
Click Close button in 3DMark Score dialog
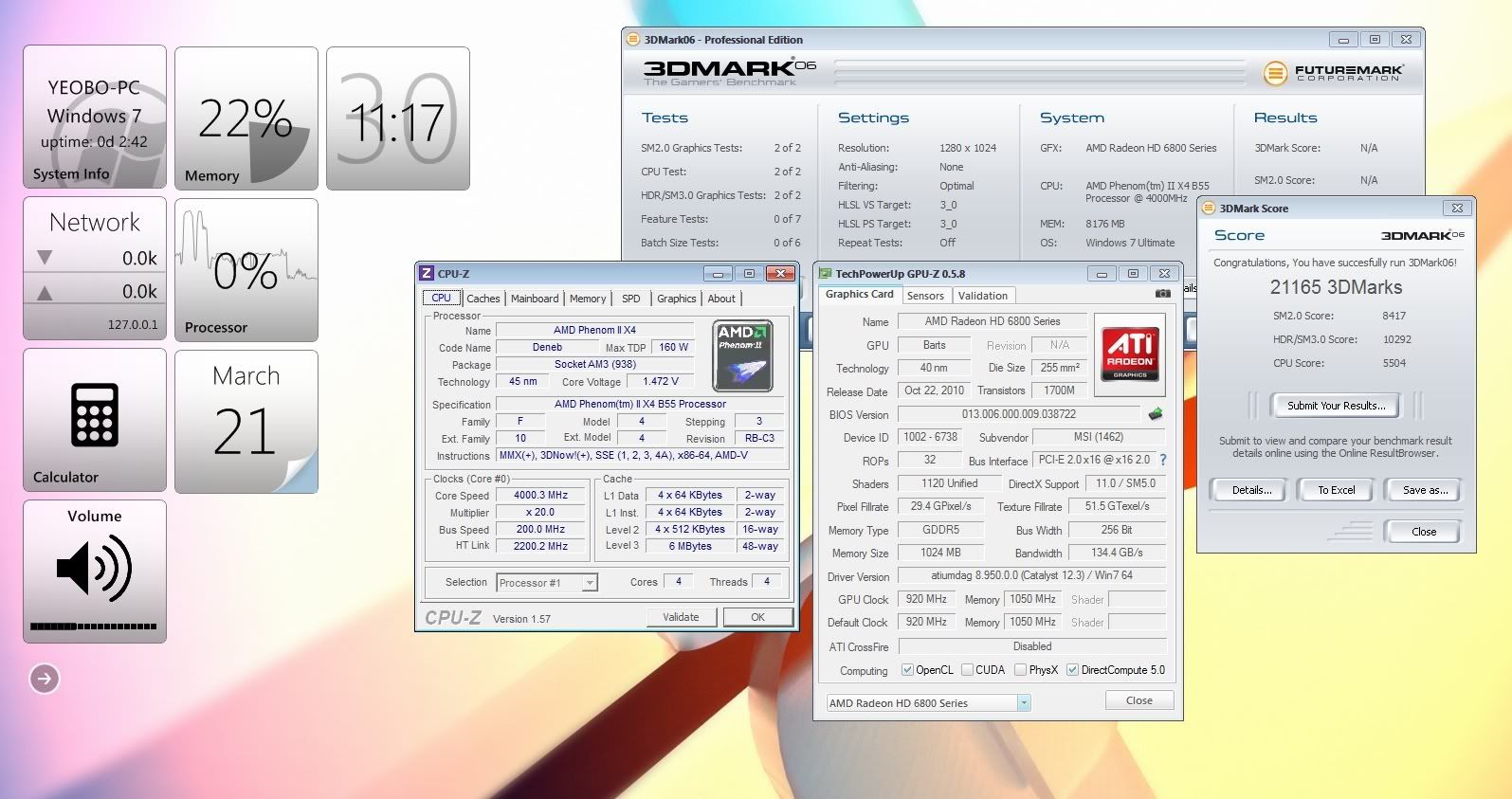click(x=1424, y=532)
